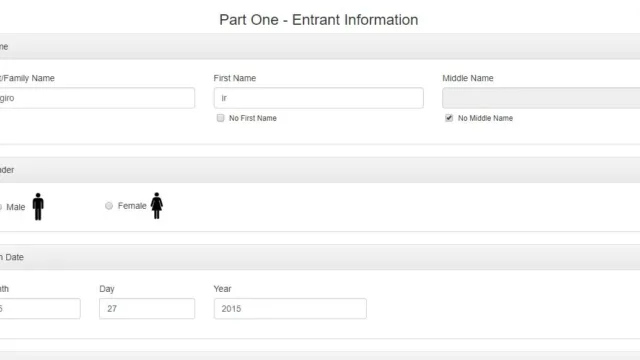
Task: Click the "Day" field label
Action: 107,289
